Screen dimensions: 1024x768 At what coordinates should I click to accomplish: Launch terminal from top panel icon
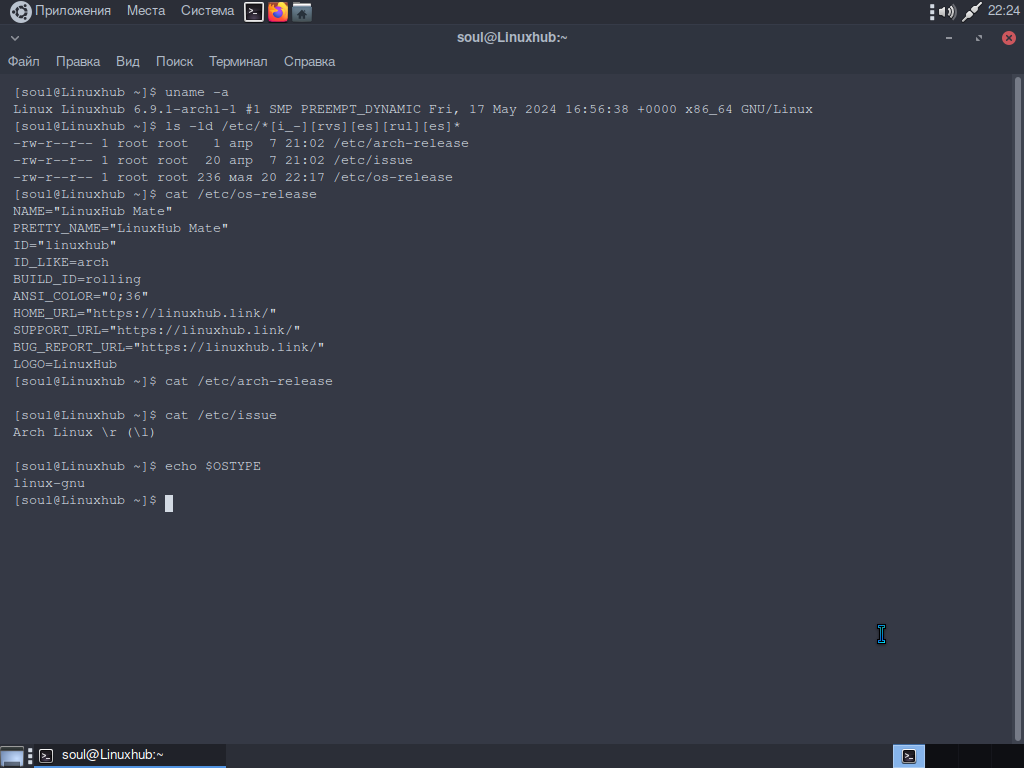[x=253, y=11]
